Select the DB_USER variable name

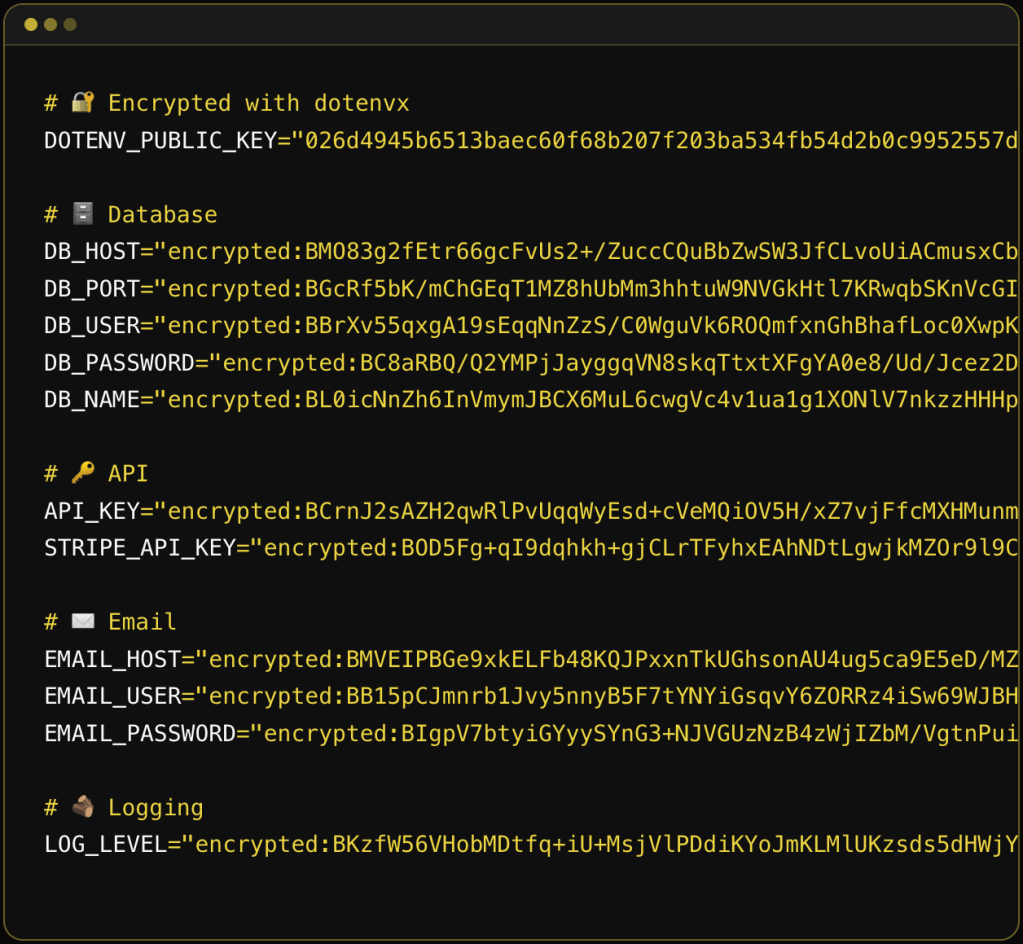[x=91, y=326]
